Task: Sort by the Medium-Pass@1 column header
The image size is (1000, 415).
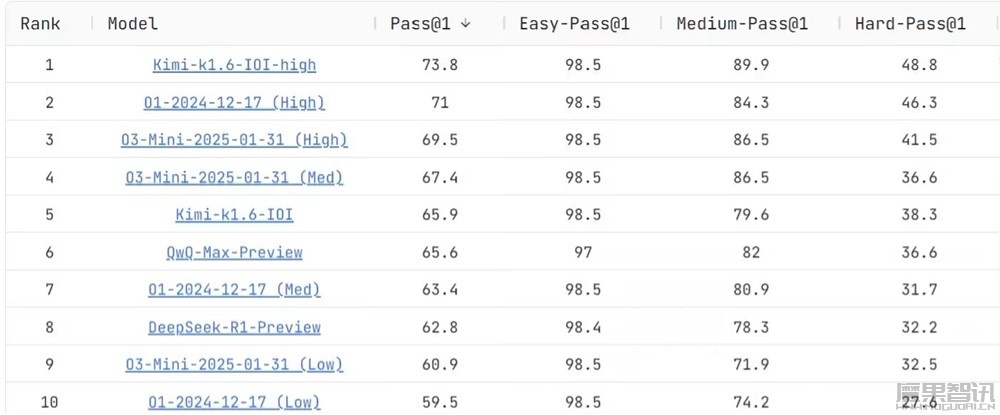Action: pyautogui.click(x=742, y=24)
